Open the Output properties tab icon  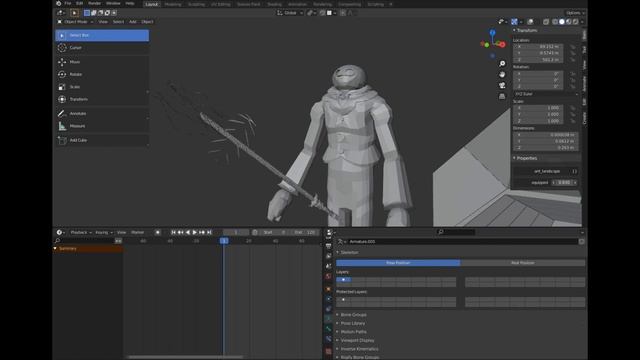[329, 246]
